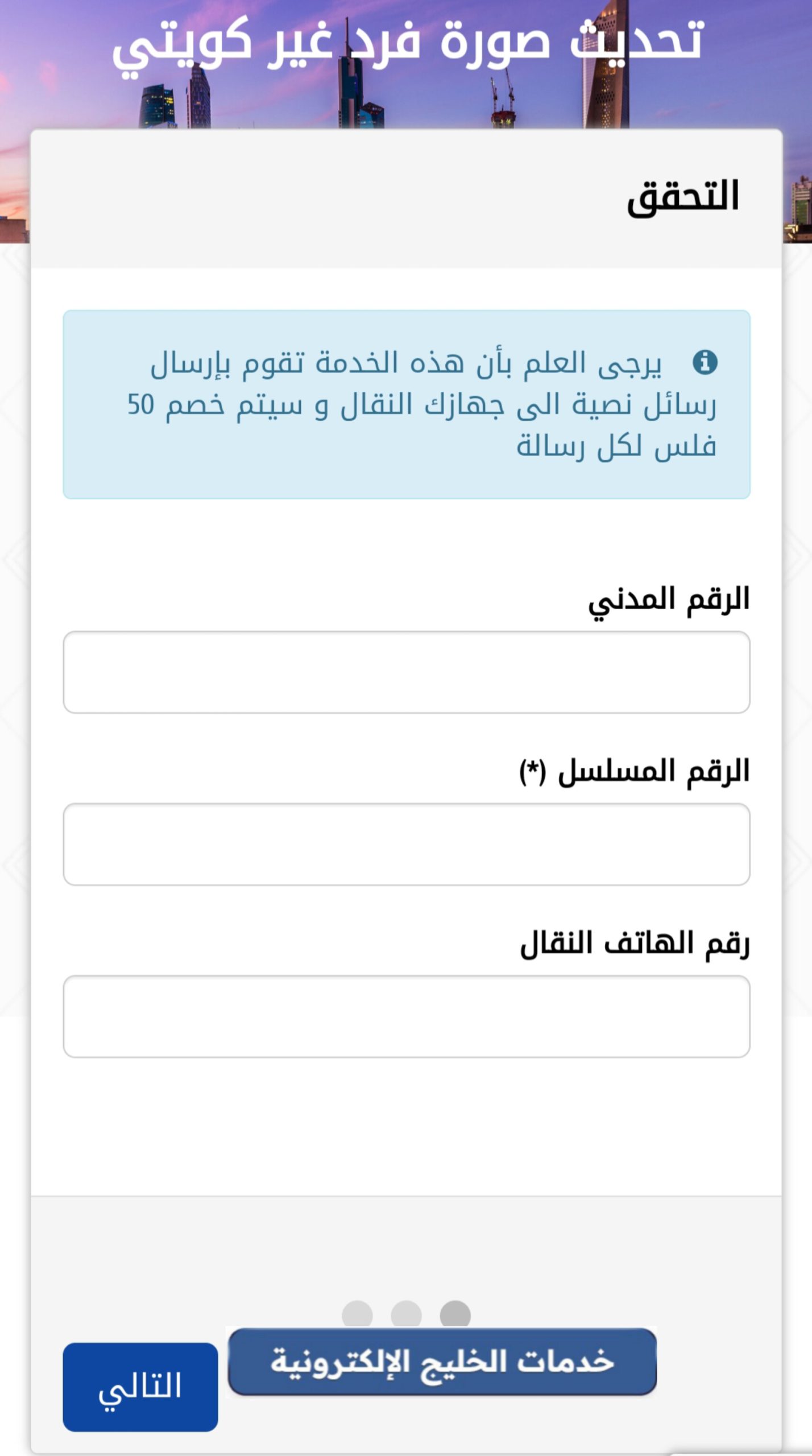Click the number 50 in the notice

tap(140, 404)
